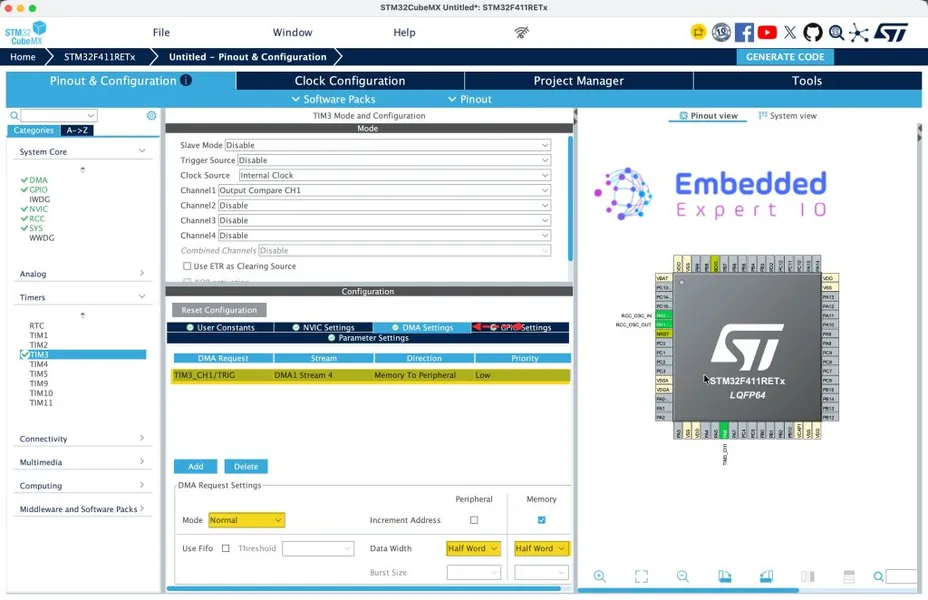Switch to A->Z sorting button
This screenshot has width=928, height=600.
click(77, 130)
